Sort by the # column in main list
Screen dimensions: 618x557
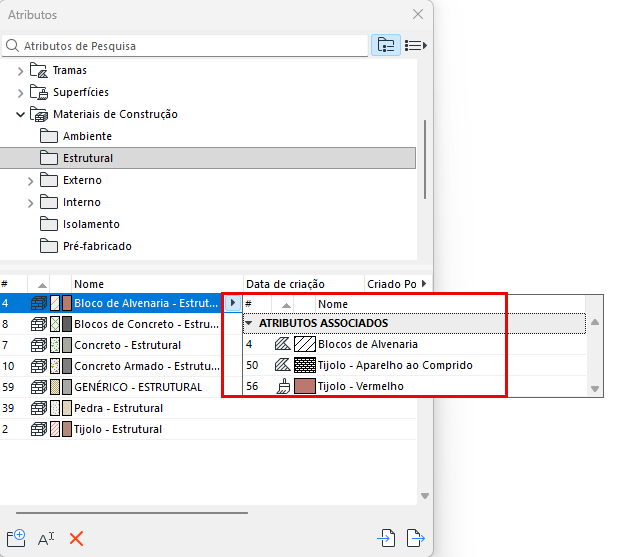tap(13, 284)
